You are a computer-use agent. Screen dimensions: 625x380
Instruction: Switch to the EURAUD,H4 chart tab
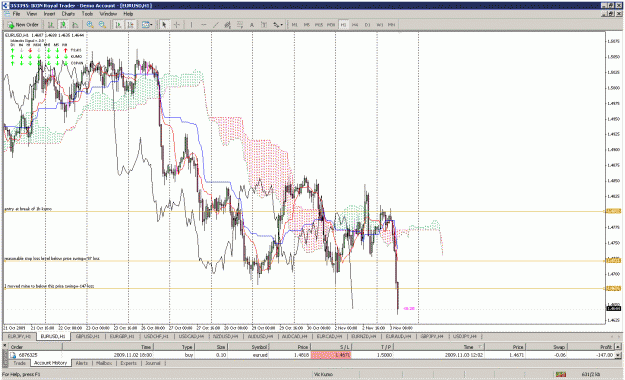point(398,337)
